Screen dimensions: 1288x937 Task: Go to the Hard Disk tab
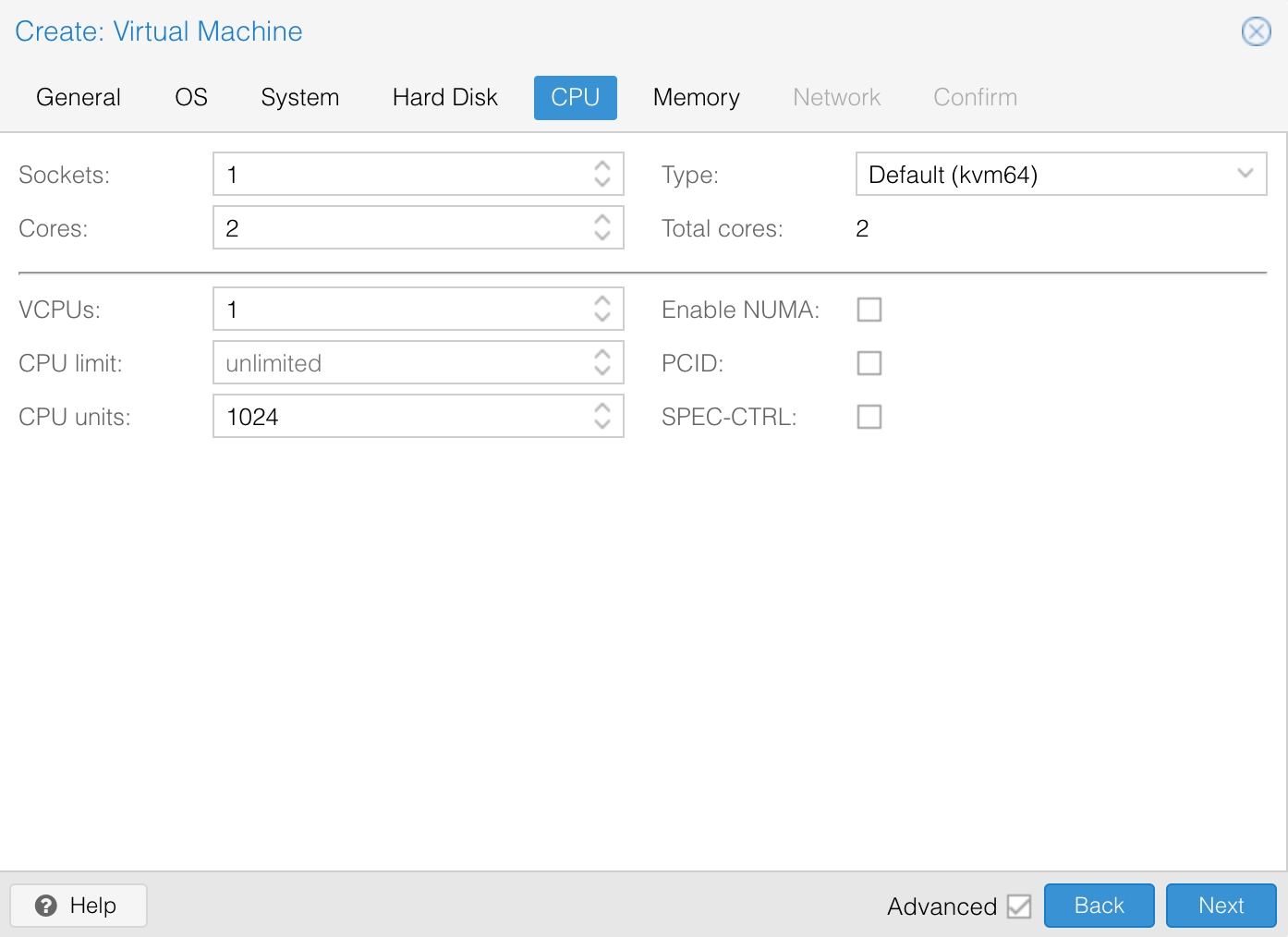[444, 98]
